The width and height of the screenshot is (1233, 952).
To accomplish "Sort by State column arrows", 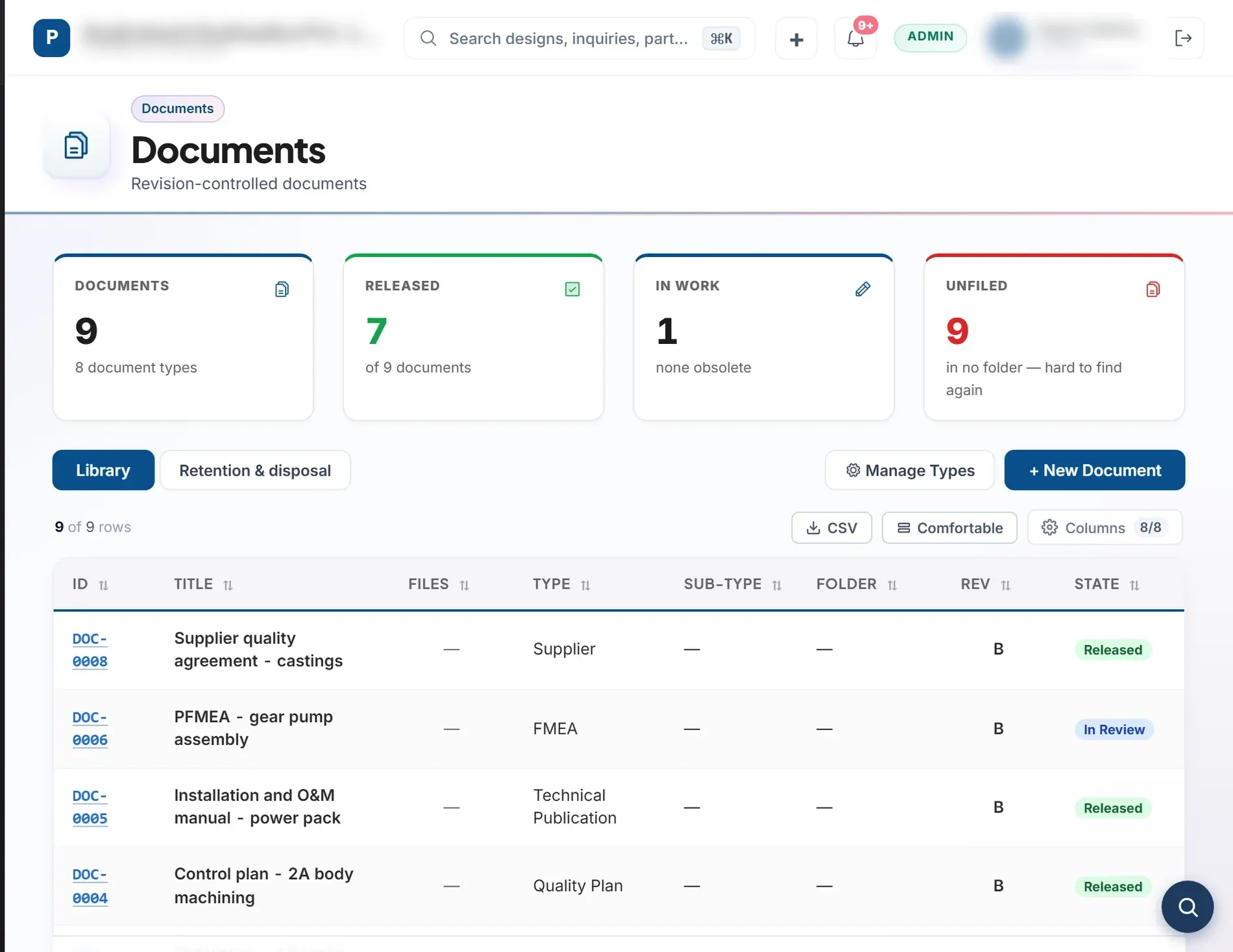I will (x=1134, y=585).
